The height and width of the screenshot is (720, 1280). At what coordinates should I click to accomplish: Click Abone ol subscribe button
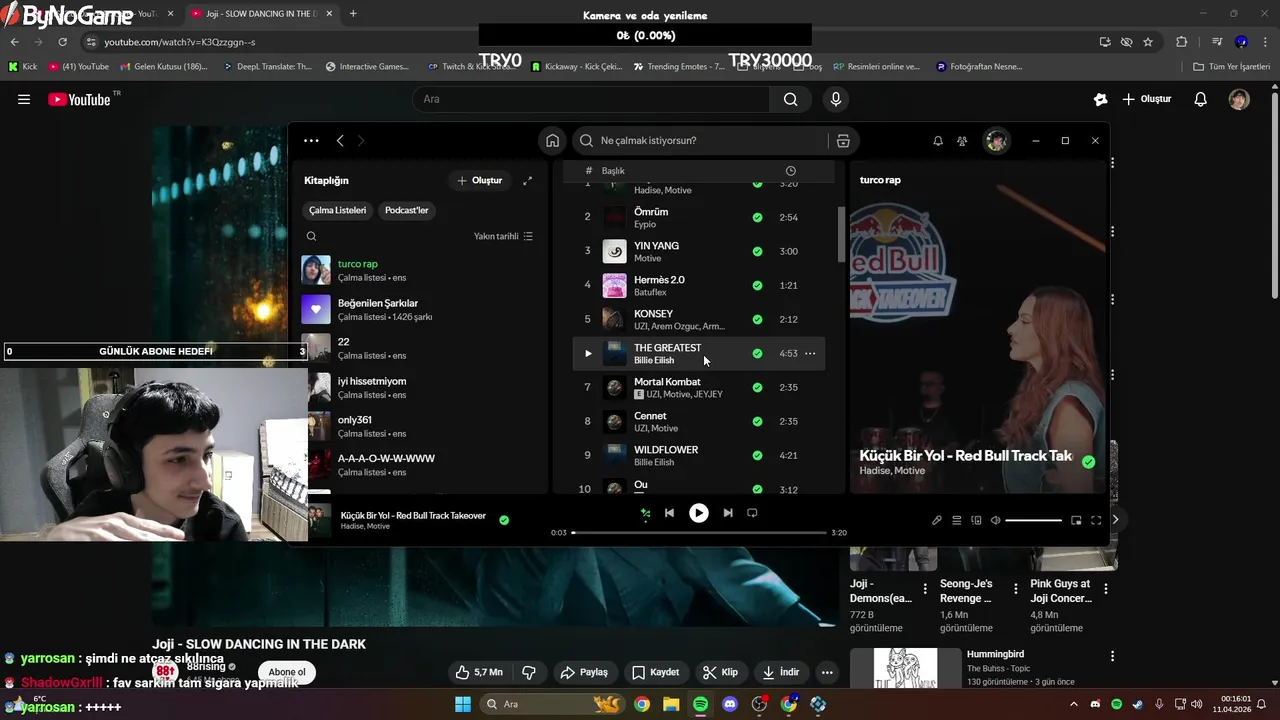tap(287, 672)
